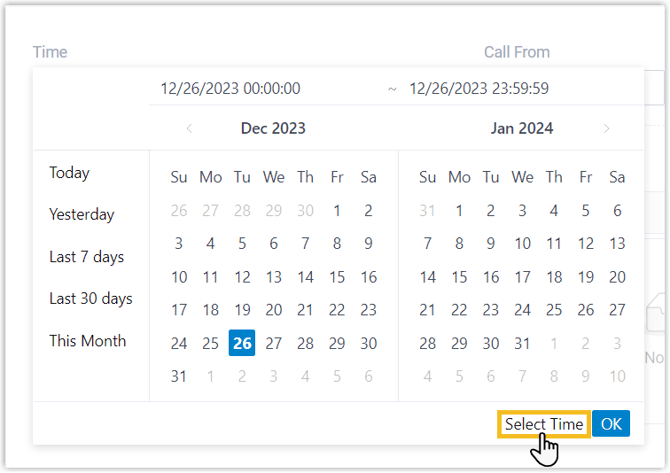Pick the Last 30 days range
This screenshot has width=670, height=473.
(91, 299)
